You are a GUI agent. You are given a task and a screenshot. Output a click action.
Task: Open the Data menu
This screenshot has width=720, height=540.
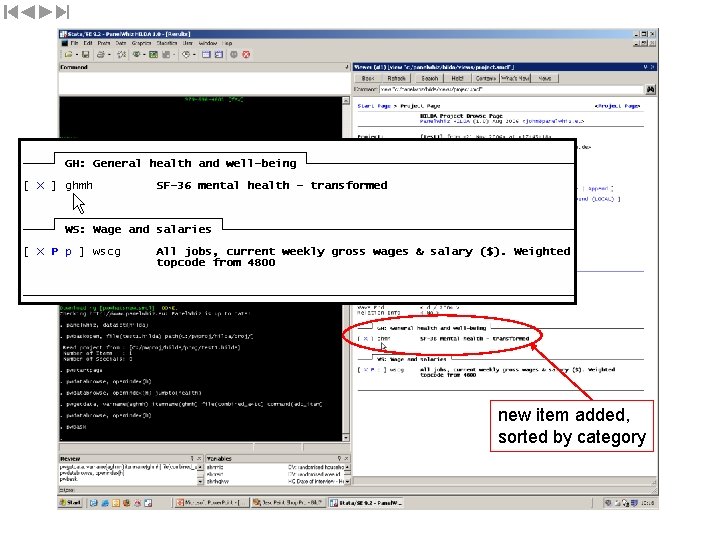[x=121, y=43]
